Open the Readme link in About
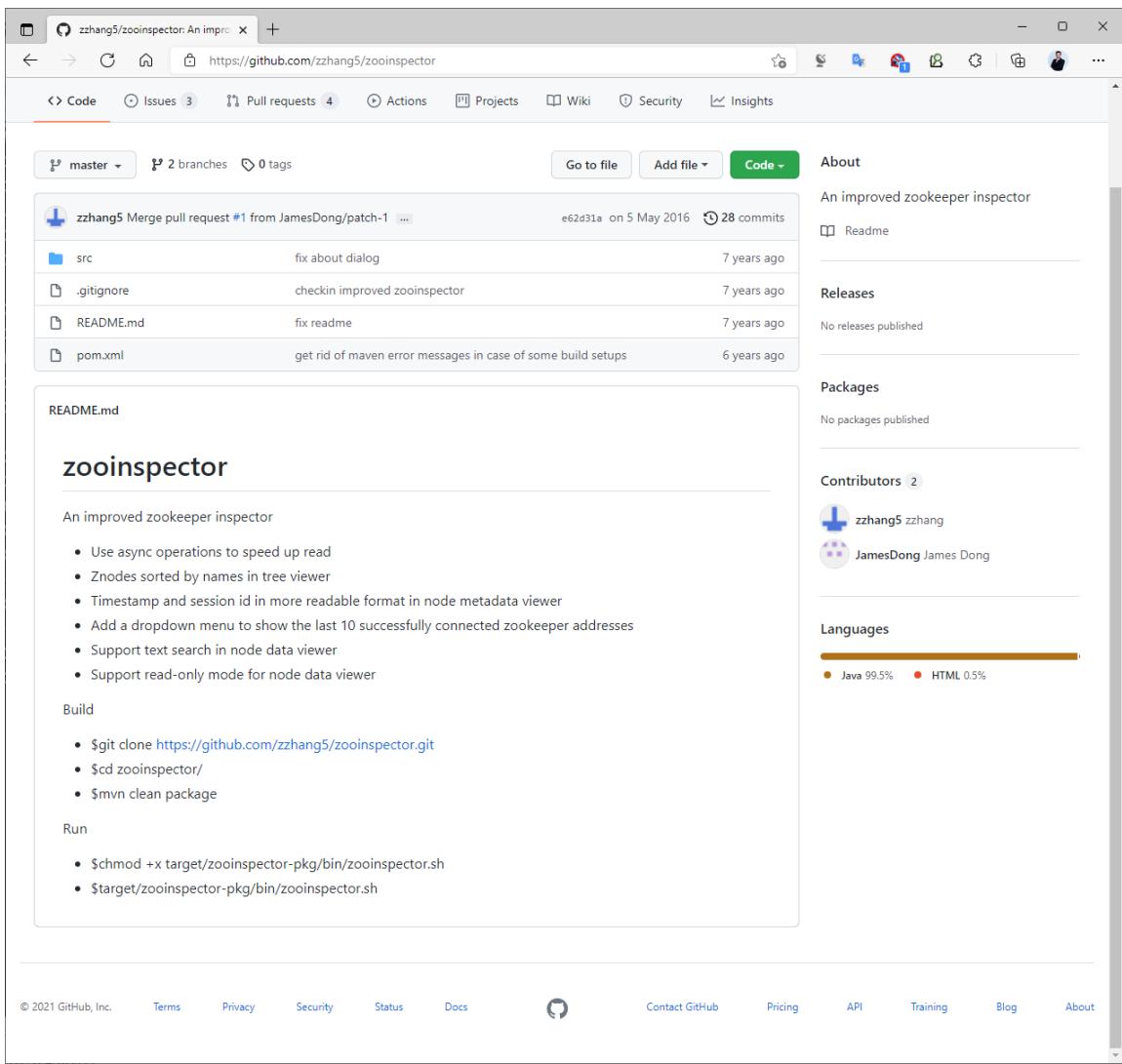 coord(855,230)
